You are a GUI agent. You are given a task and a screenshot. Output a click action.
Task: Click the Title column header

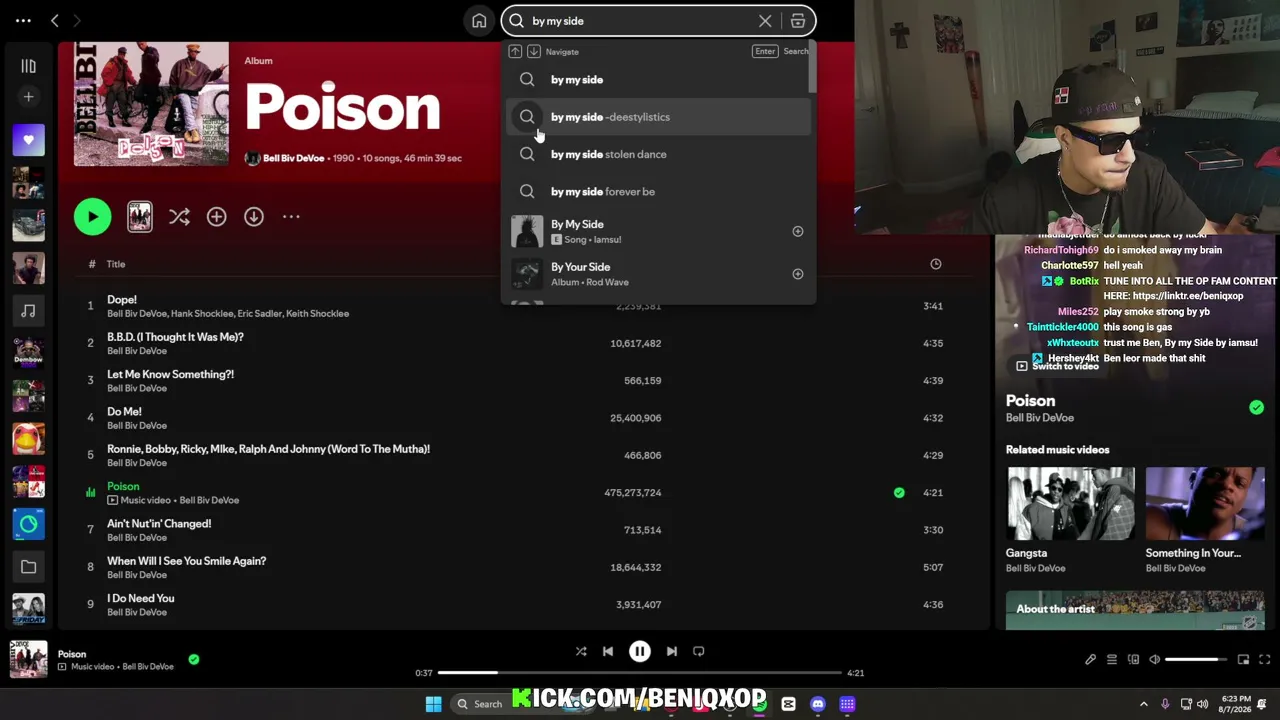pos(116,264)
